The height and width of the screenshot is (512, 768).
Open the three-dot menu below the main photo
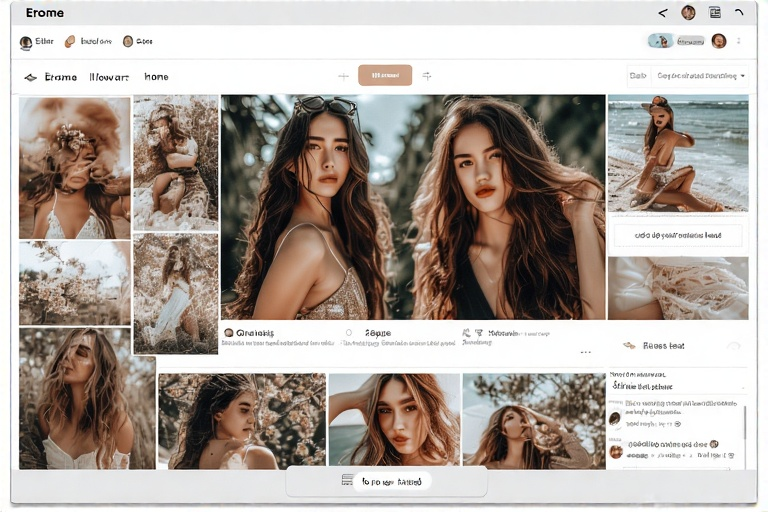point(585,352)
